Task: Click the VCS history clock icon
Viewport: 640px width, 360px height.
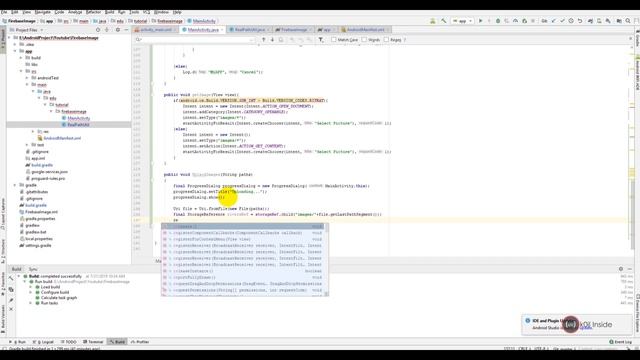Action: point(571,21)
